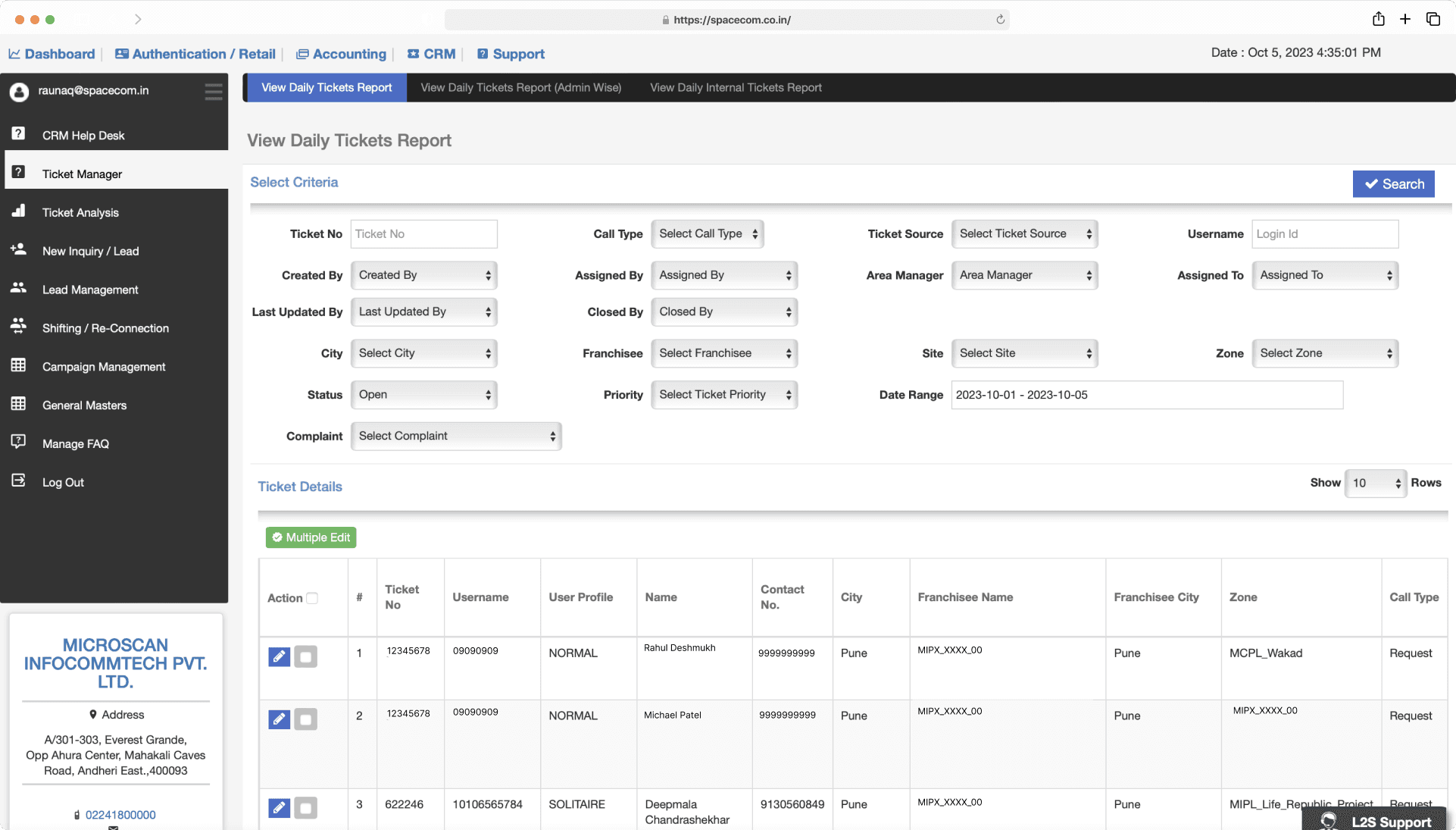Screen dimensions: 1456x830
Task: Check the selection box for ticket row 1
Action: 306,656
